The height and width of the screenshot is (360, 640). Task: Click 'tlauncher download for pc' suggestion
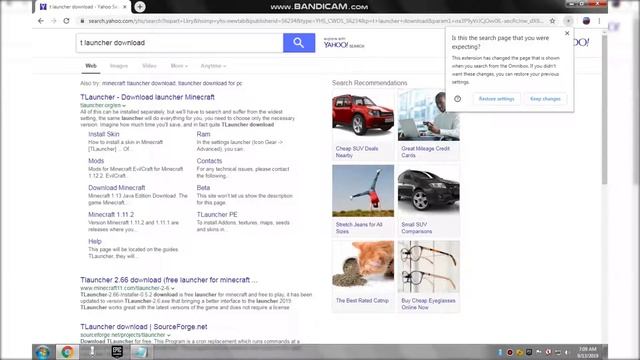click(210, 83)
